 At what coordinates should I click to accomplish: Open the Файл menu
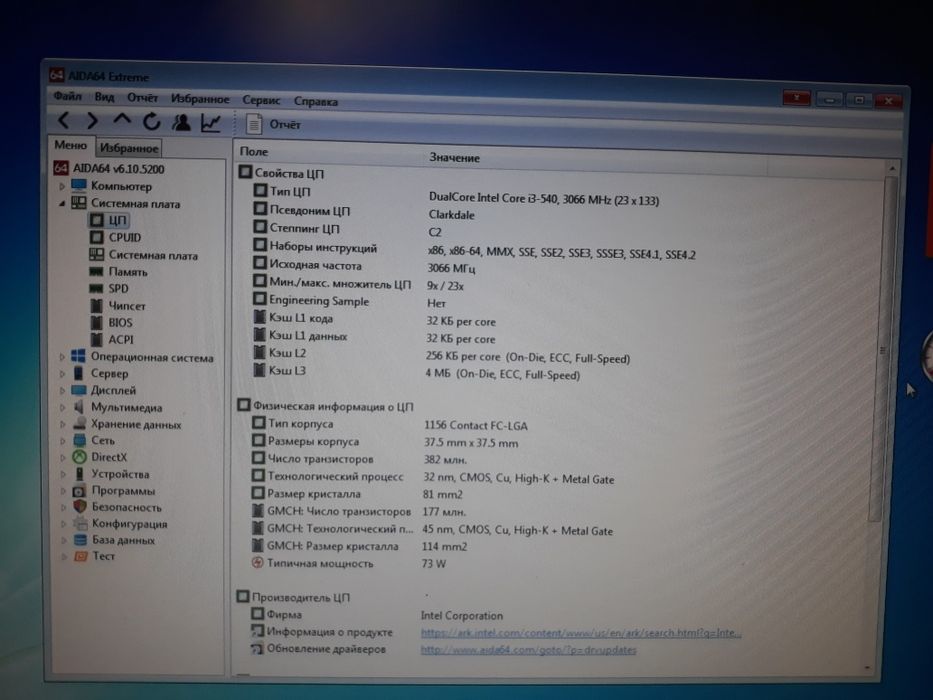pyautogui.click(x=67, y=96)
